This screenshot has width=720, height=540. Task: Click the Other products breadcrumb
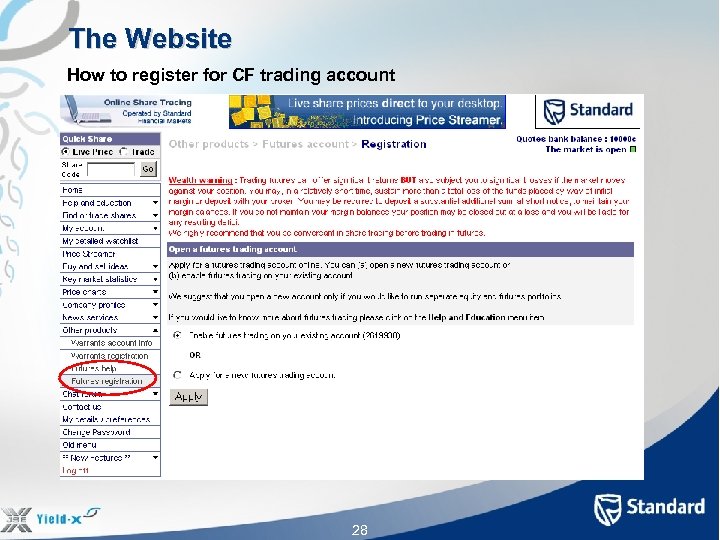(208, 144)
